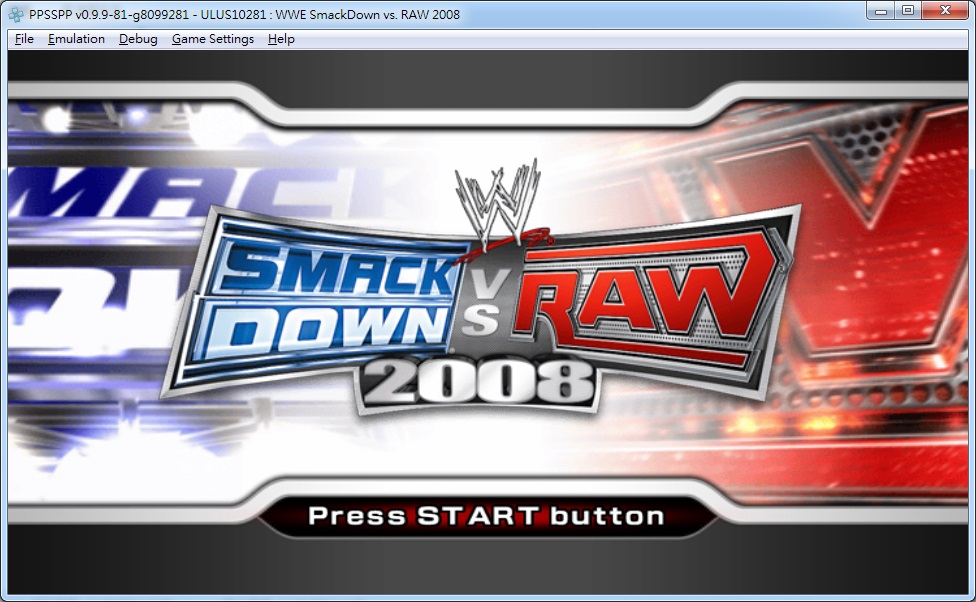
Task: Maximize the PPSSPP window
Action: coord(908,10)
